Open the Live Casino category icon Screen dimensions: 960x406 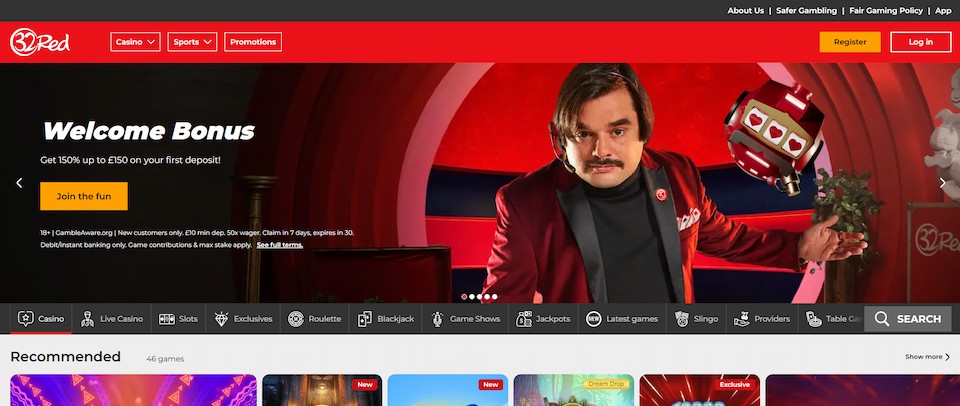(x=88, y=319)
